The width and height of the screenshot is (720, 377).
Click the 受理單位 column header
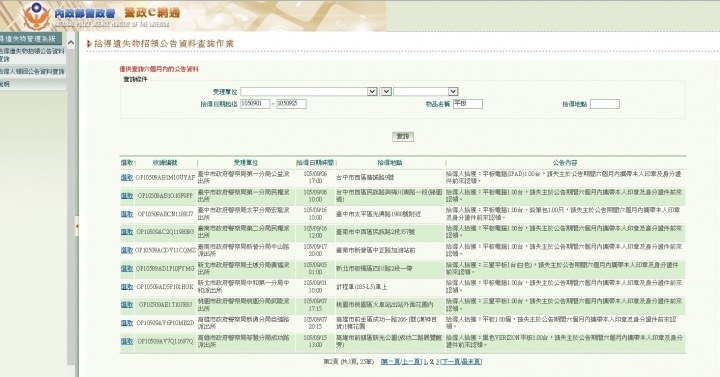click(x=246, y=163)
